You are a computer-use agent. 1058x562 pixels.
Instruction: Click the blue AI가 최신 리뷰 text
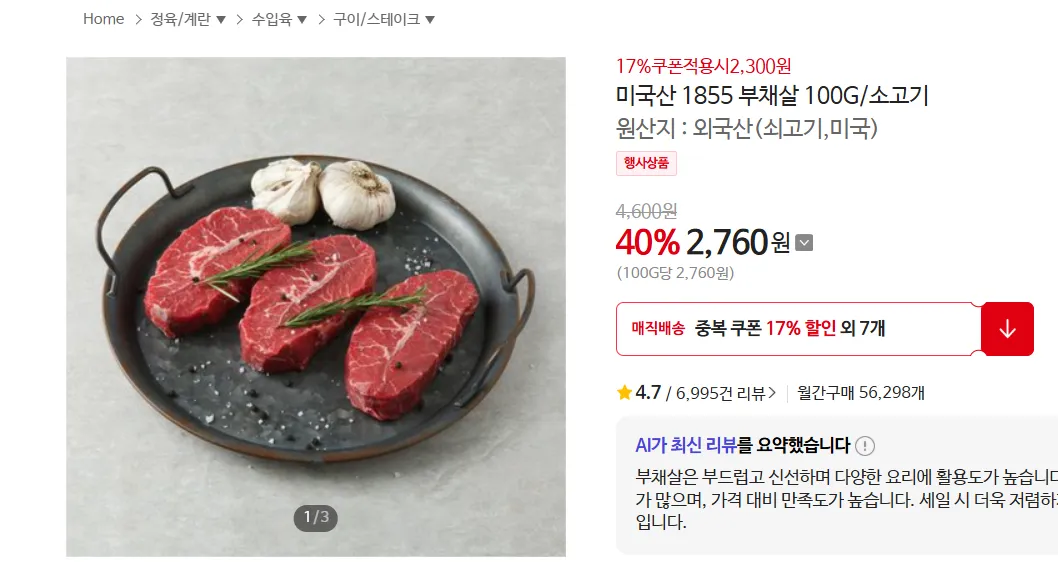coord(686,446)
